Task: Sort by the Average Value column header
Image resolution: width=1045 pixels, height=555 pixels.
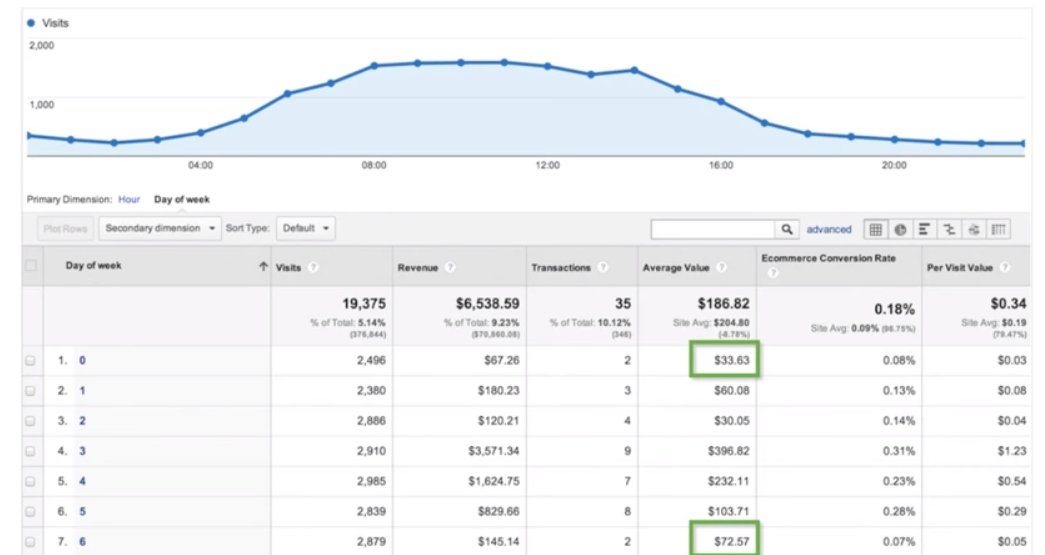Action: (x=676, y=267)
